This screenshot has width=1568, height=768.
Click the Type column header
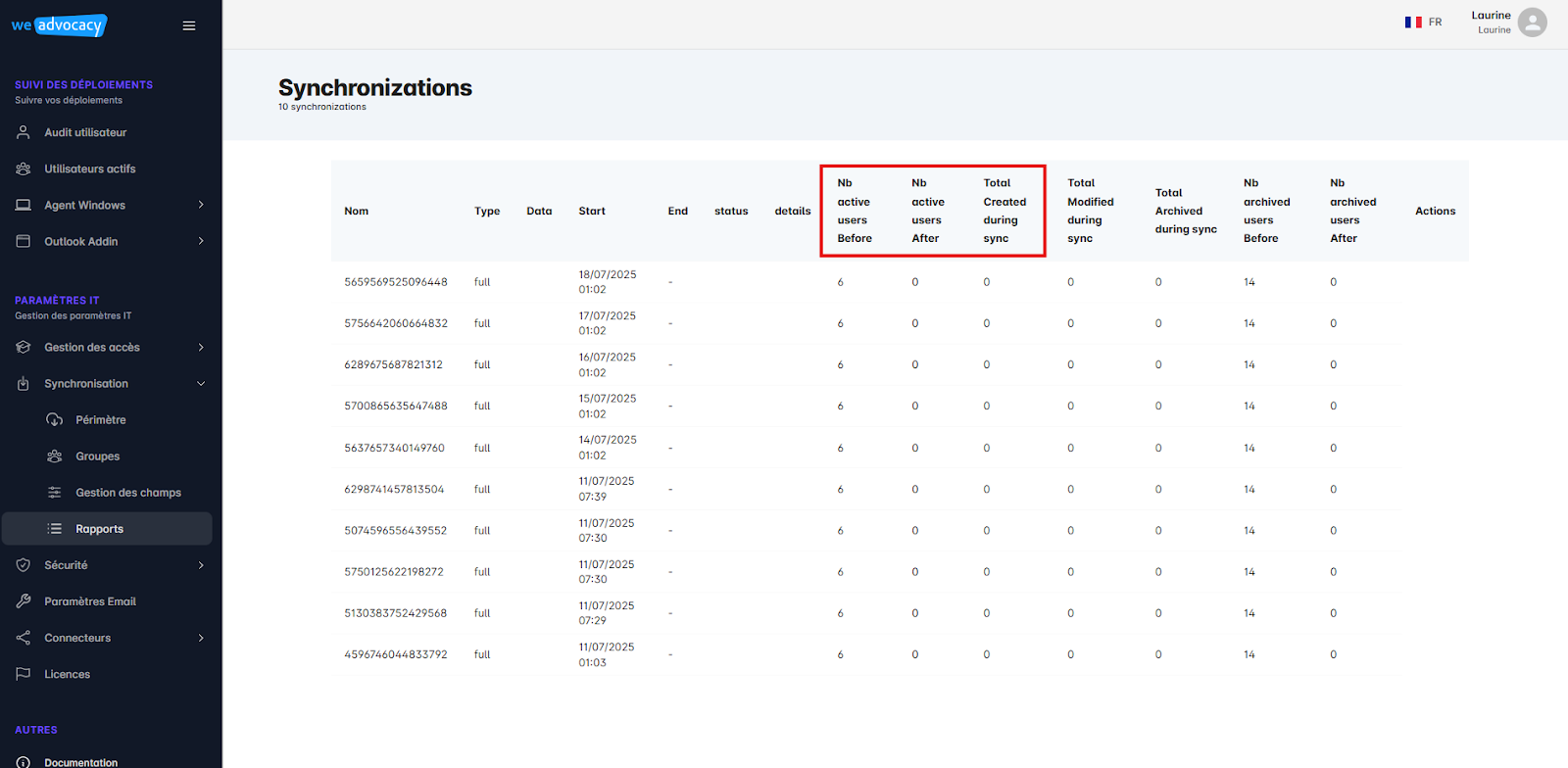click(487, 212)
